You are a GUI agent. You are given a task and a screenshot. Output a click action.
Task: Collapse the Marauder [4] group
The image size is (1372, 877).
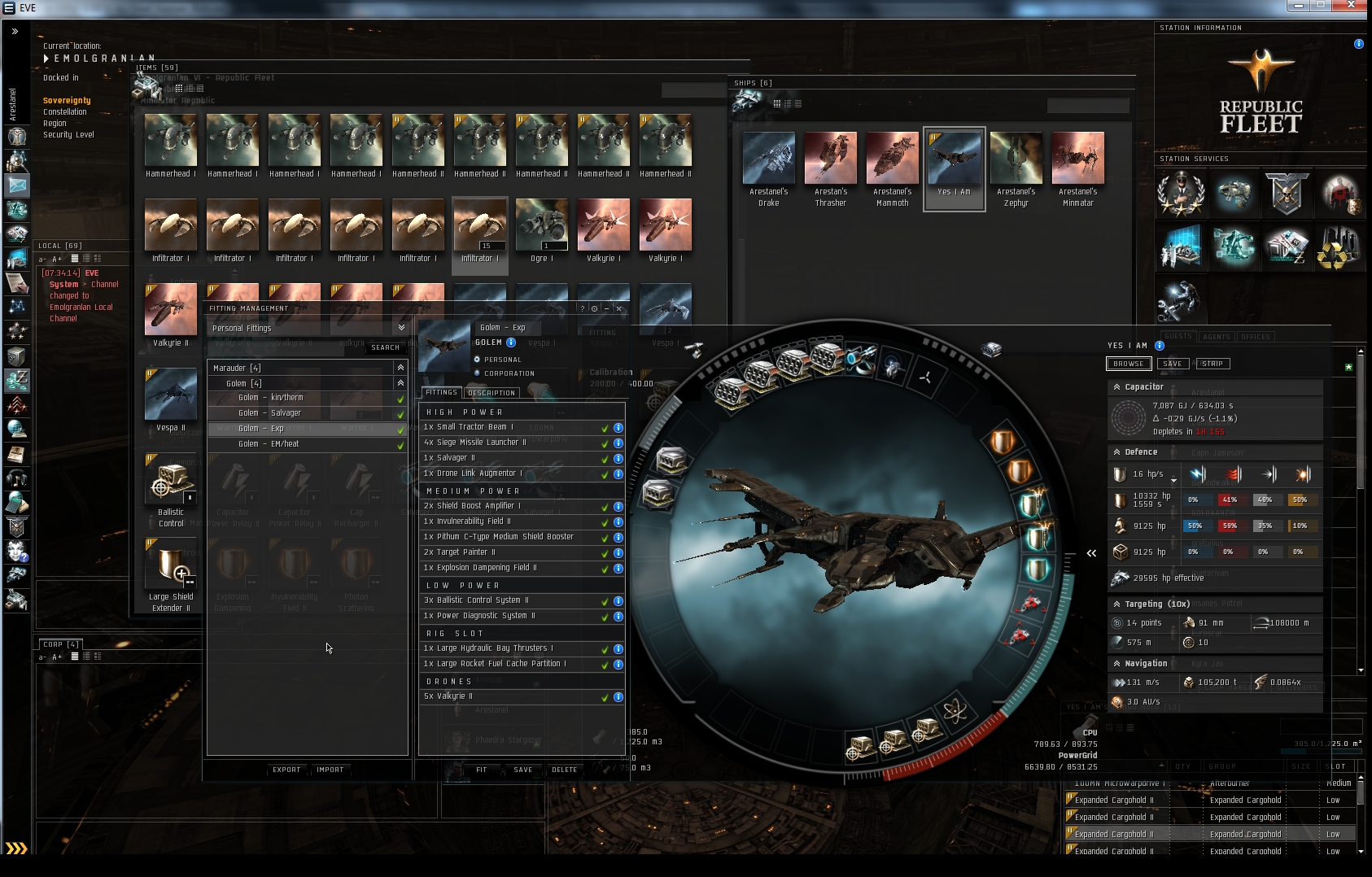tap(400, 368)
